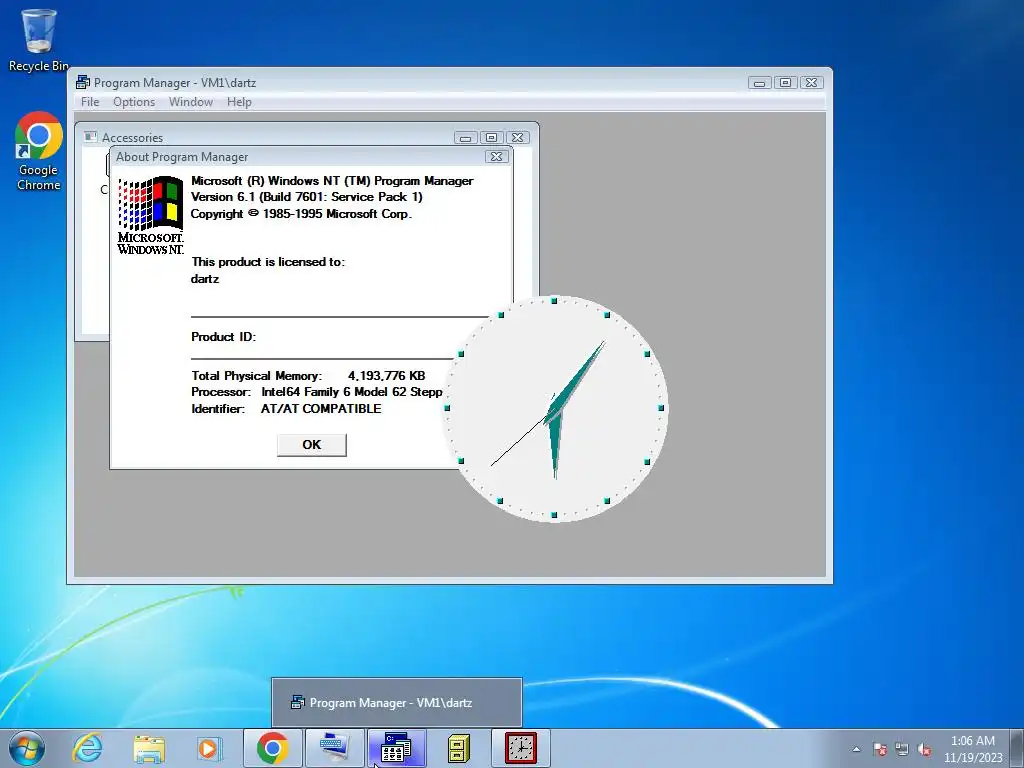Image resolution: width=1024 pixels, height=768 pixels.
Task: Click the Program Manager - VM1\dartz taskbar preview
Action: click(396, 703)
